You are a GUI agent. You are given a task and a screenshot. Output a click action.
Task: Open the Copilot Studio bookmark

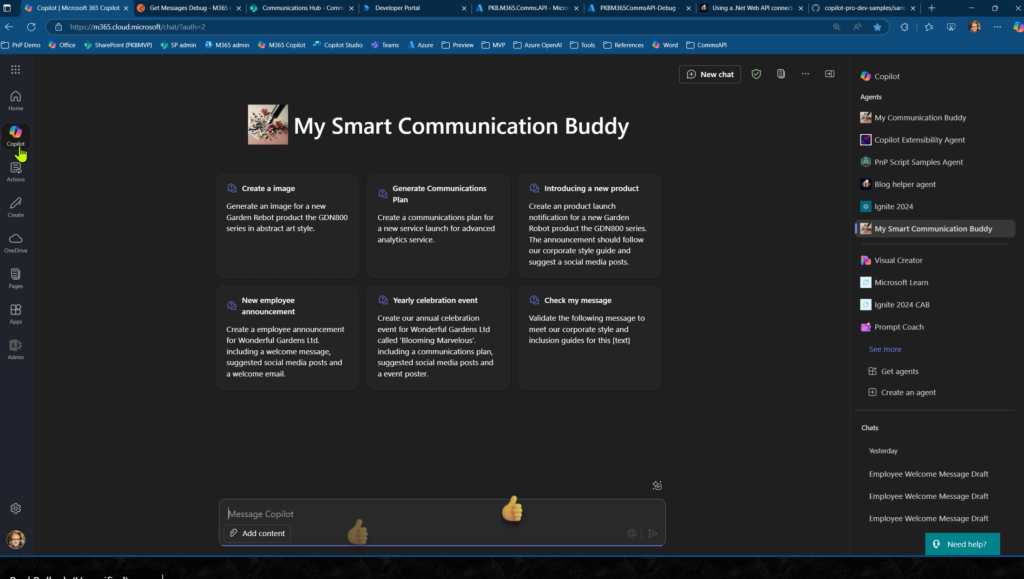click(337, 45)
